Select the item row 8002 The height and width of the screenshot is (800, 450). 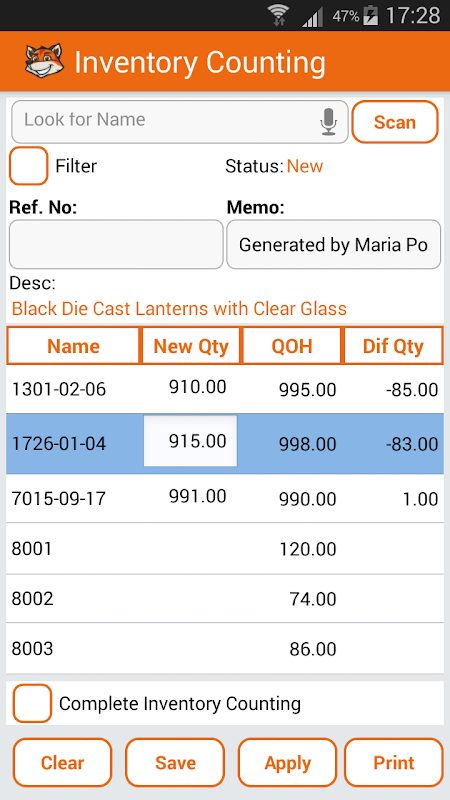[225, 598]
